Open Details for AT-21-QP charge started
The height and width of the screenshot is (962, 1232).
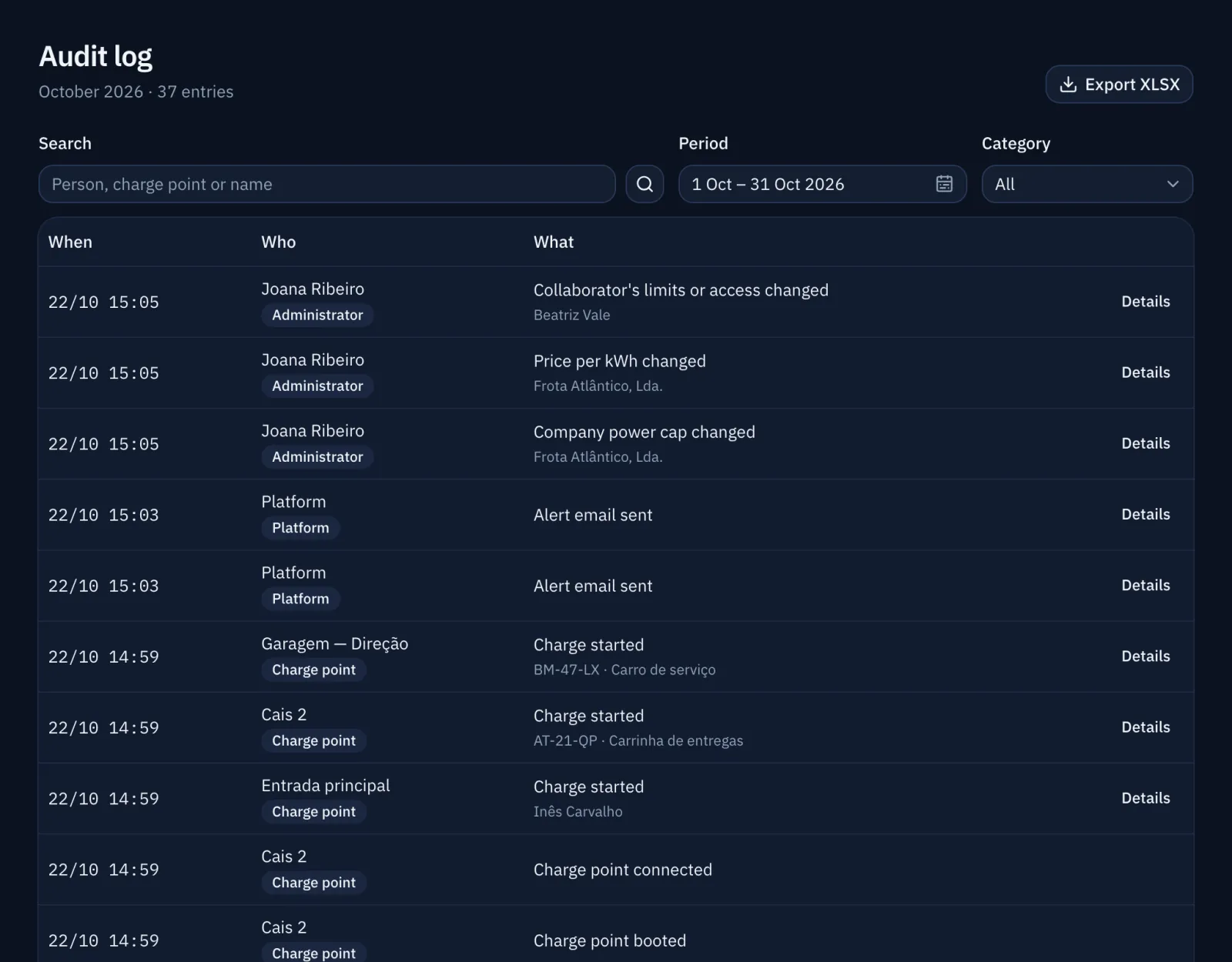(1145, 727)
